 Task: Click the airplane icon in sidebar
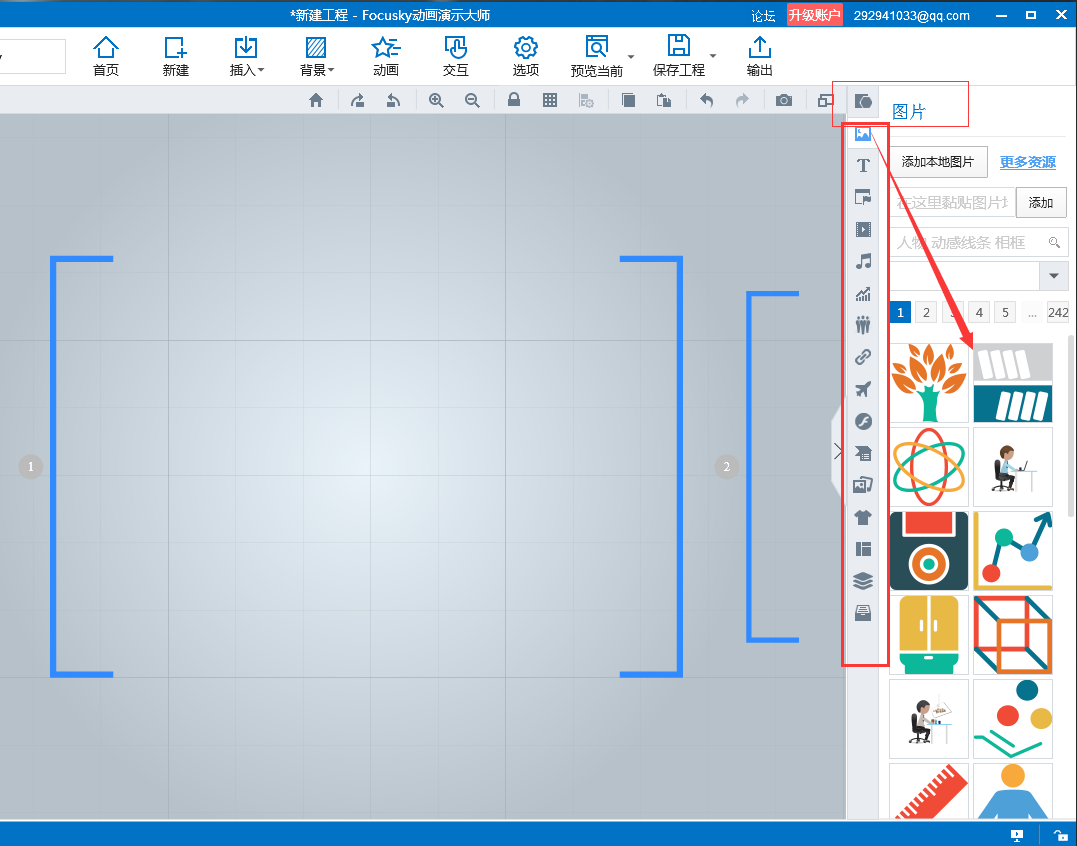point(863,389)
